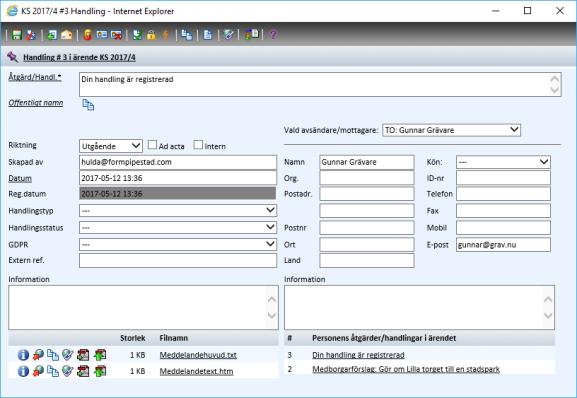Click the E-post field with gunnar@grav.nu
The width and height of the screenshot is (577, 398).
click(x=503, y=245)
